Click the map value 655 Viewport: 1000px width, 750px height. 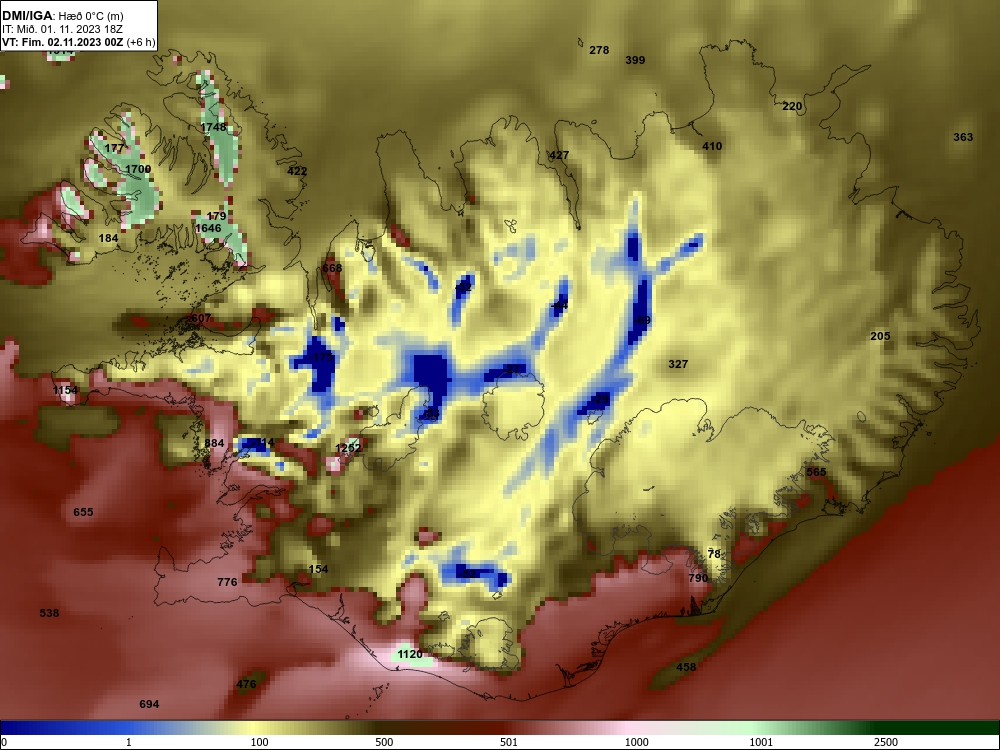point(83,512)
